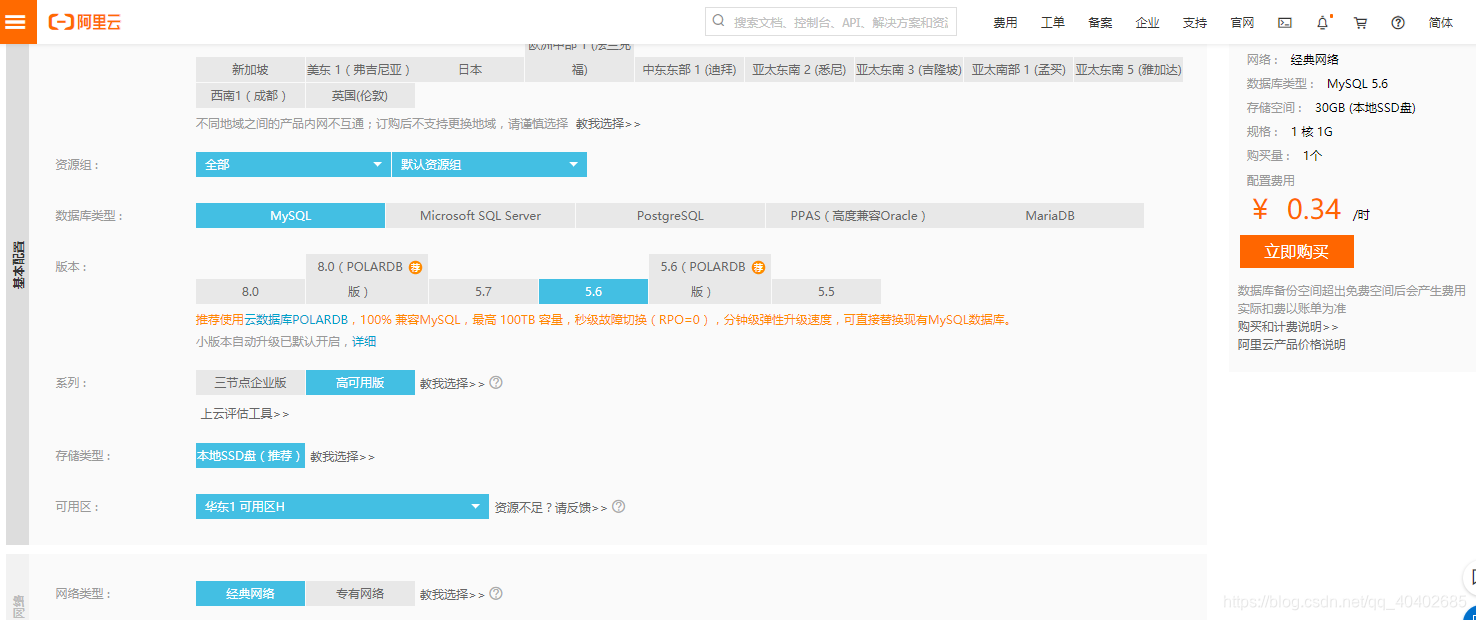Click the help question-mark icon in top bar
Viewport: 1476px width, 620px height.
coord(1397,21)
